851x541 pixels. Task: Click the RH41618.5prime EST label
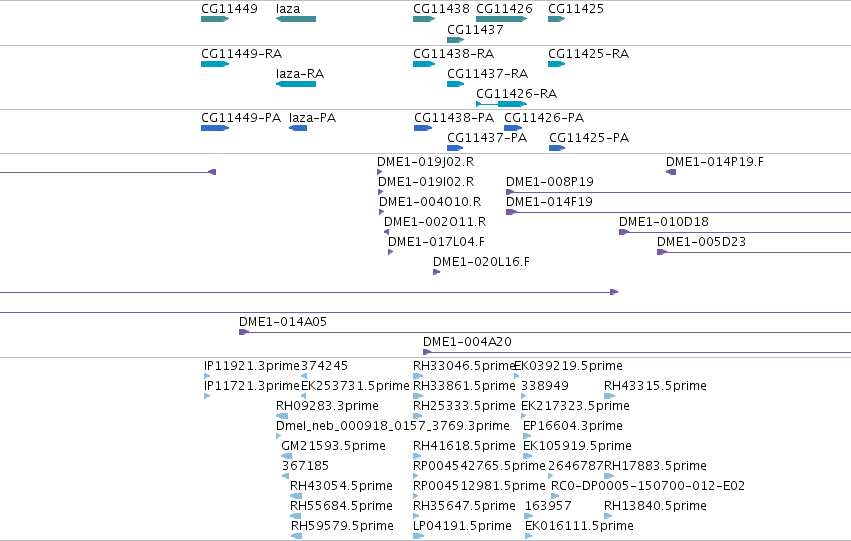pos(464,446)
